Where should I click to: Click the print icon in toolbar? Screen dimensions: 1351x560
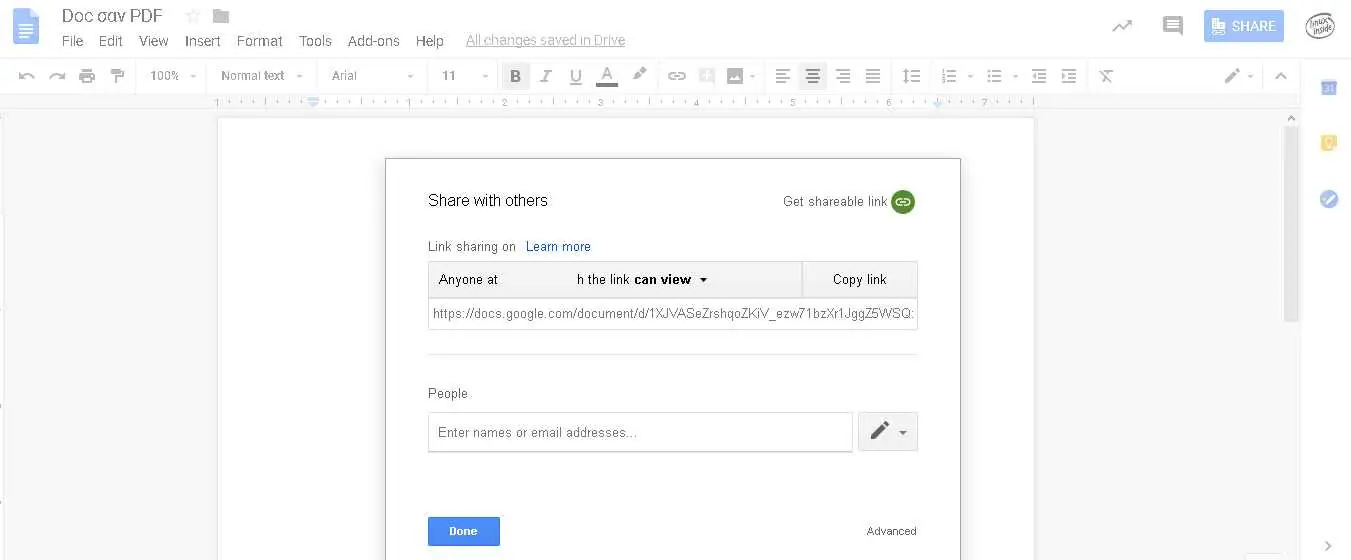click(x=87, y=76)
